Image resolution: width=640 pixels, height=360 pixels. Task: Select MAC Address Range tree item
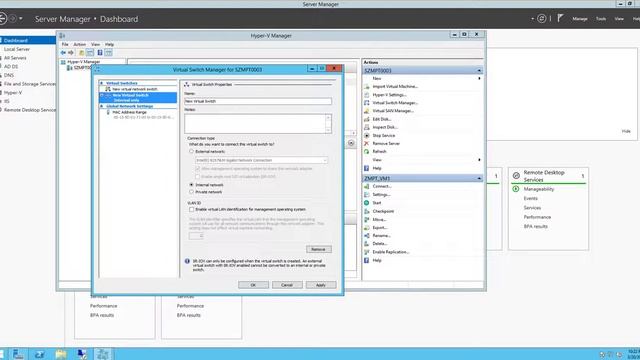point(129,112)
